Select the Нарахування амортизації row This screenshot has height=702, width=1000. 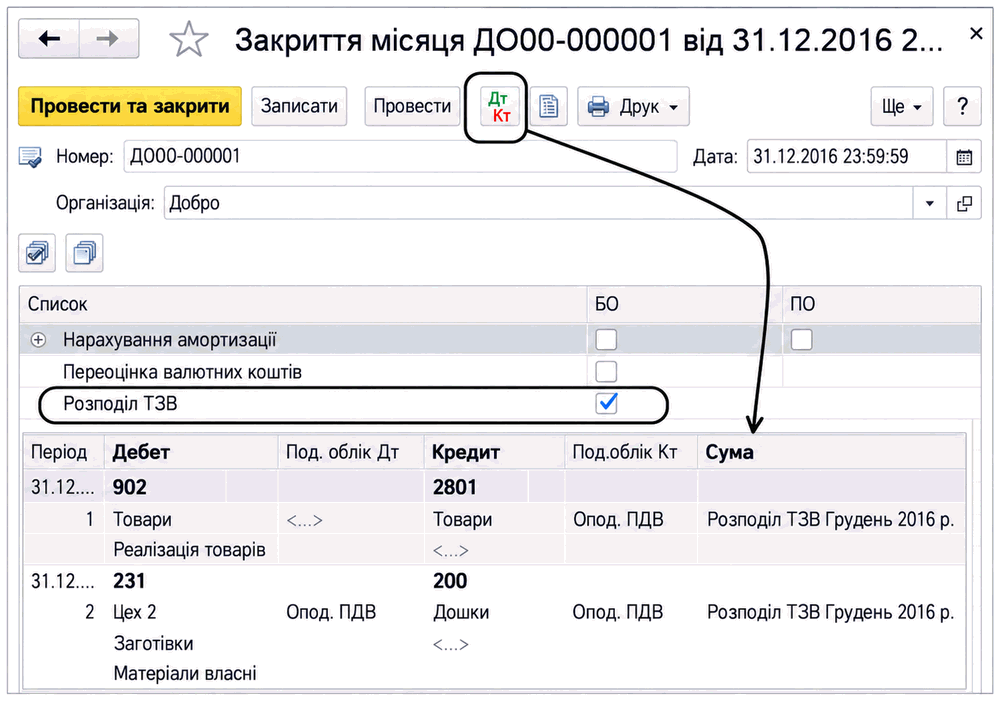pyautogui.click(x=499, y=340)
